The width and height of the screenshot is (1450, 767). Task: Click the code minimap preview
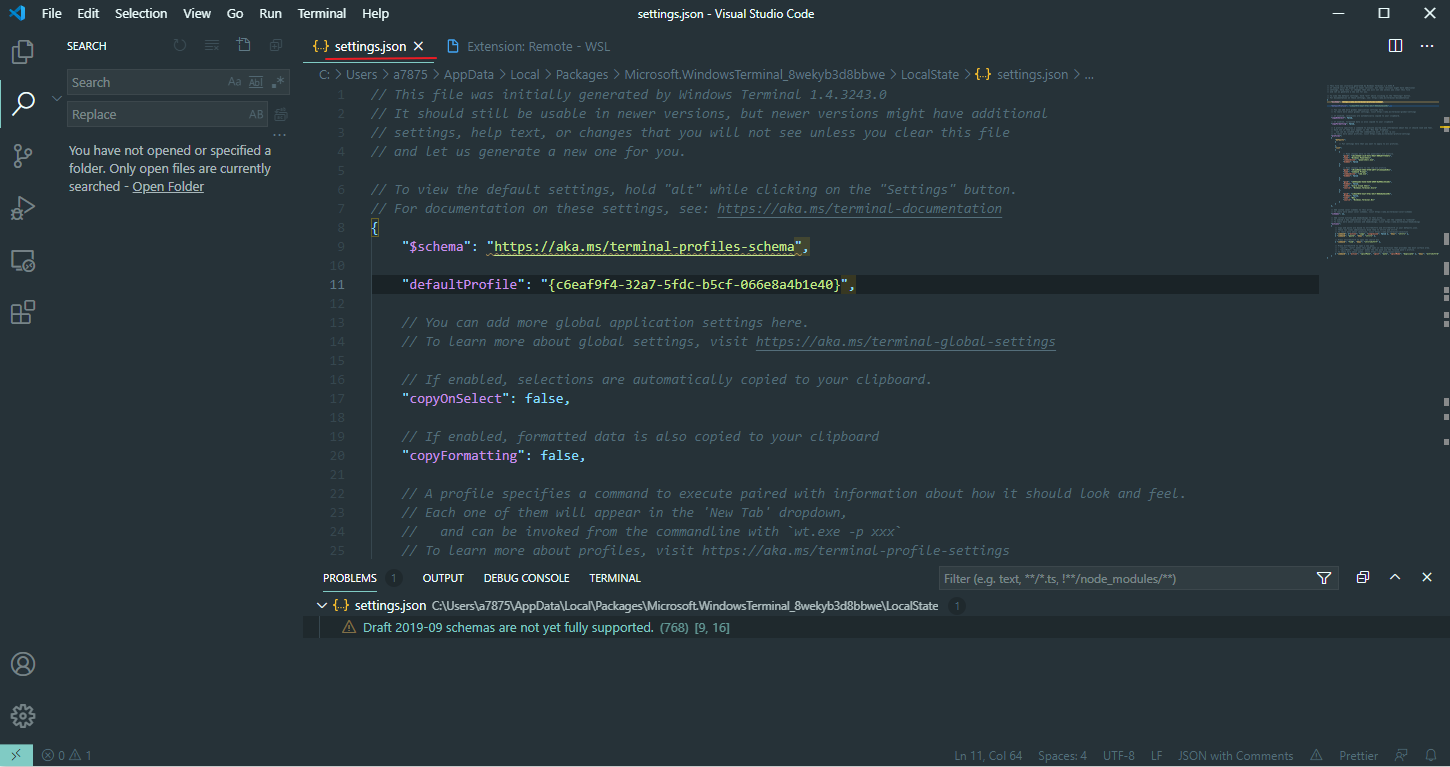pos(1384,170)
